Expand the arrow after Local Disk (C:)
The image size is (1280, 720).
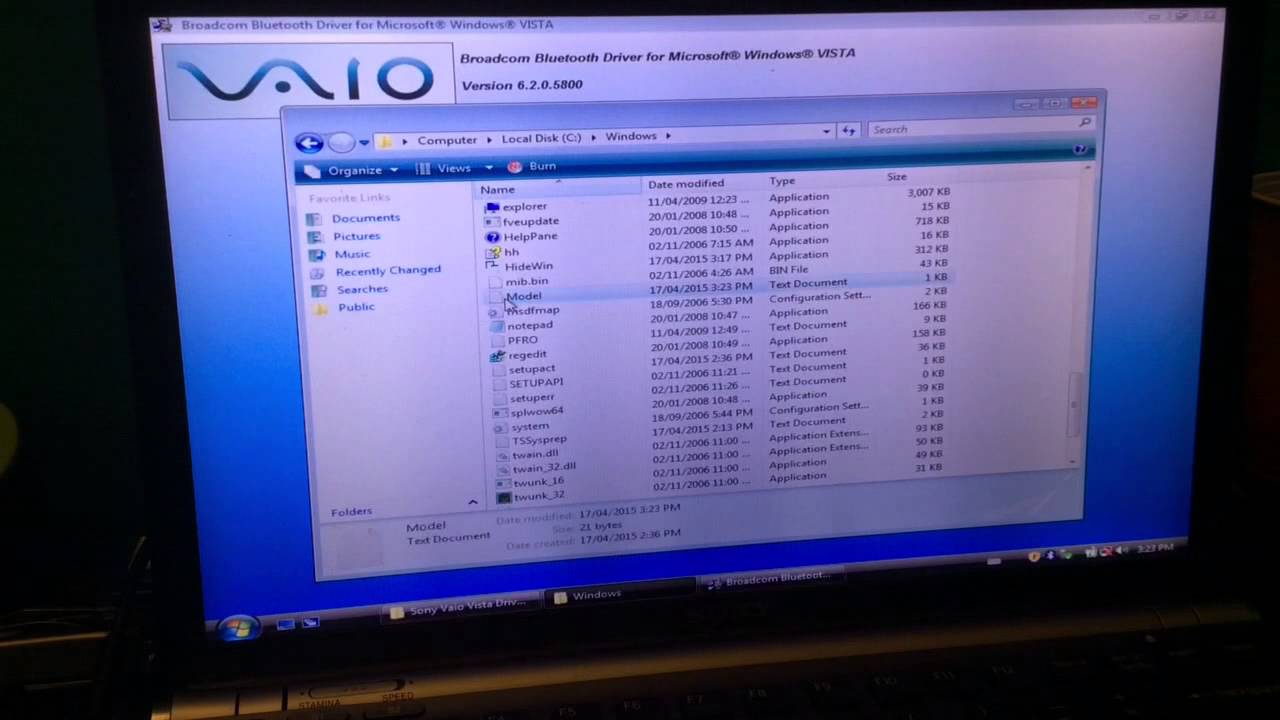click(593, 137)
